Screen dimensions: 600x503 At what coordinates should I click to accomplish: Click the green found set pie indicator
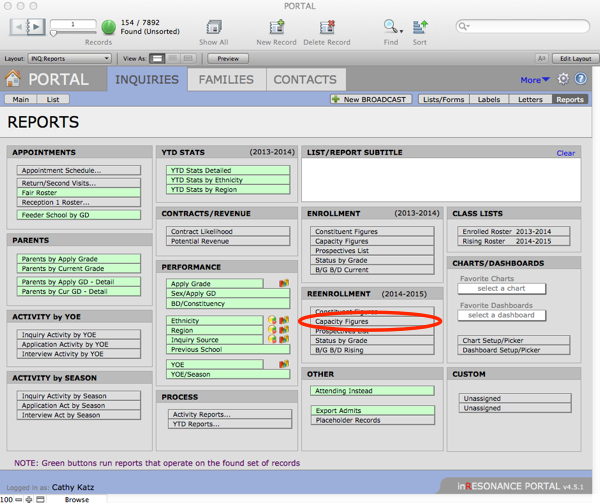pos(108,27)
